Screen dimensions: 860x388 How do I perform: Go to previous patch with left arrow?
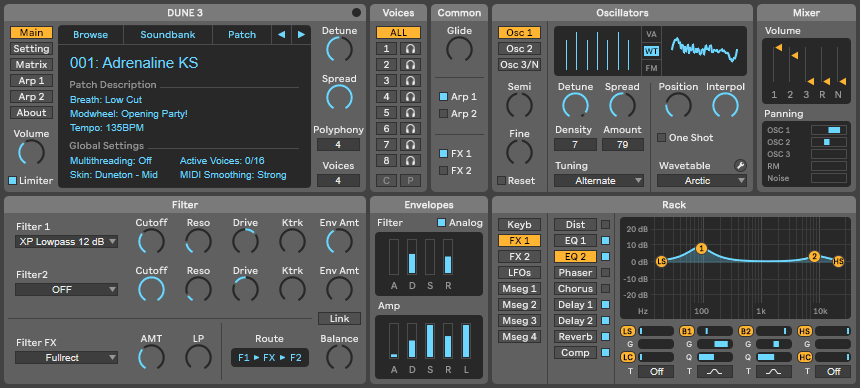281,35
